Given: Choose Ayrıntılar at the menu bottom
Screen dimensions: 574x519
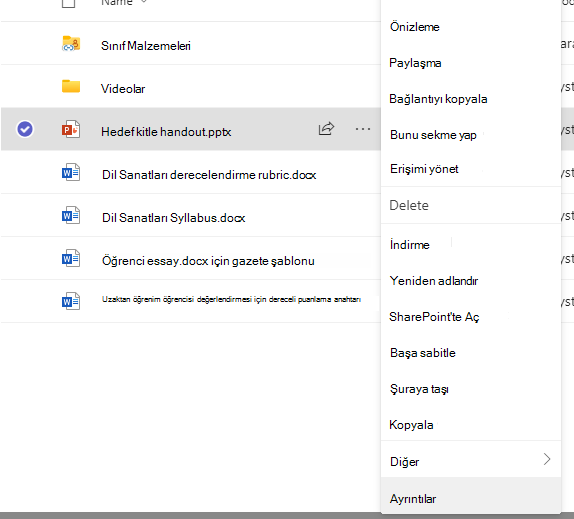Looking at the screenshot, I should coord(413,499).
